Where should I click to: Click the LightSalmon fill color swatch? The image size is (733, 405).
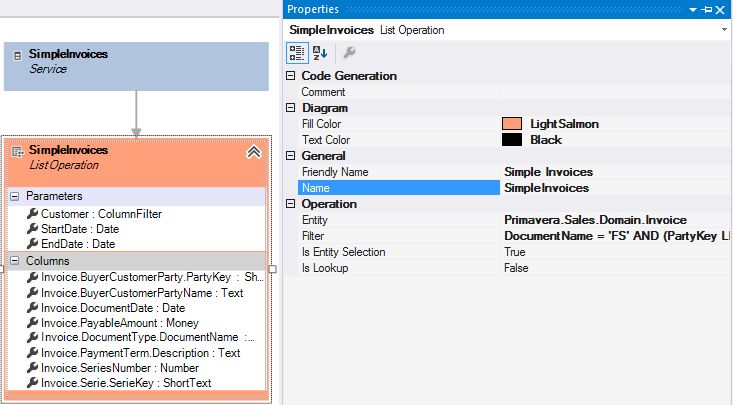point(512,123)
